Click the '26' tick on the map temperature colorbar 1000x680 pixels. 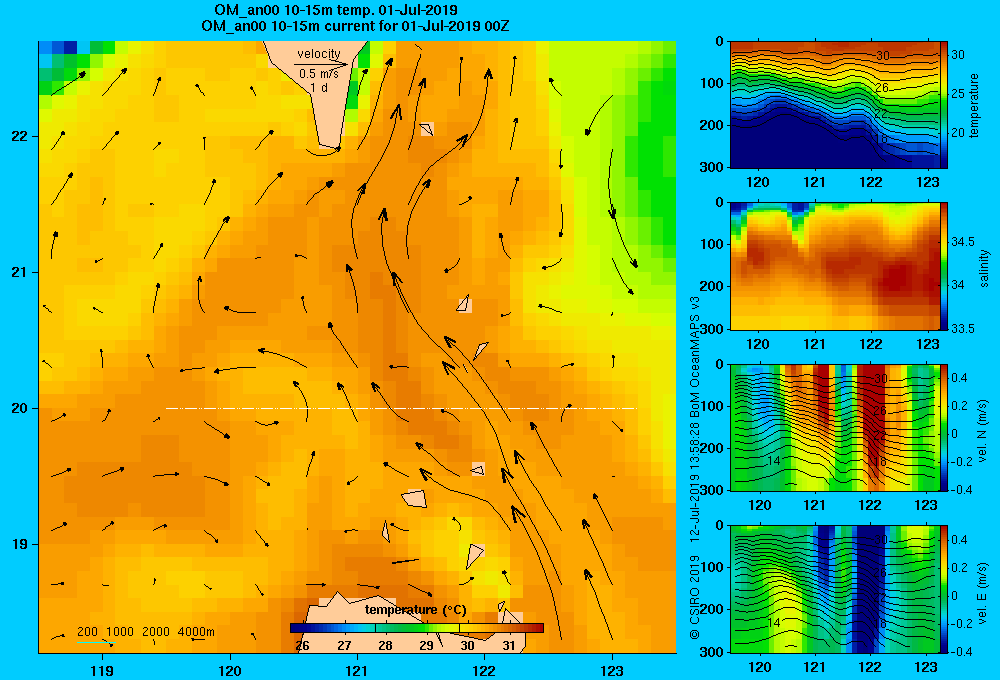coord(302,646)
